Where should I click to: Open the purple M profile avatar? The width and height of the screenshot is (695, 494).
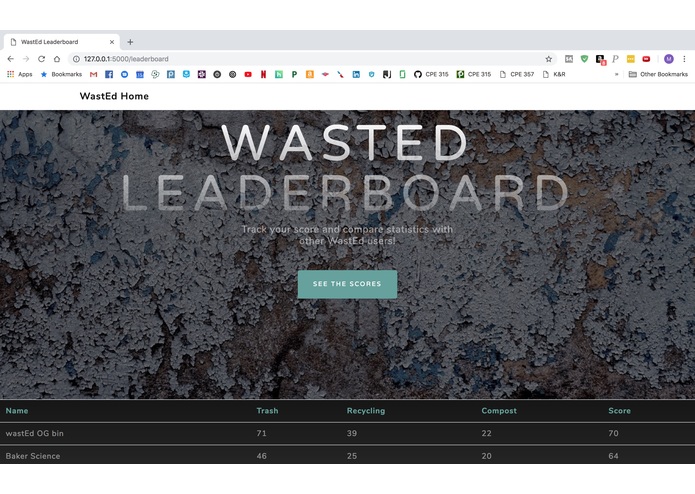point(669,59)
